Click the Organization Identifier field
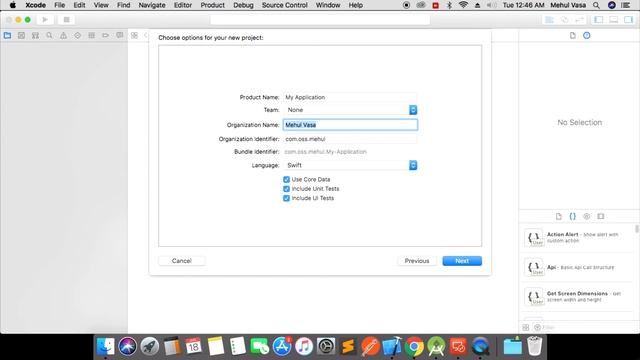 [x=350, y=139]
